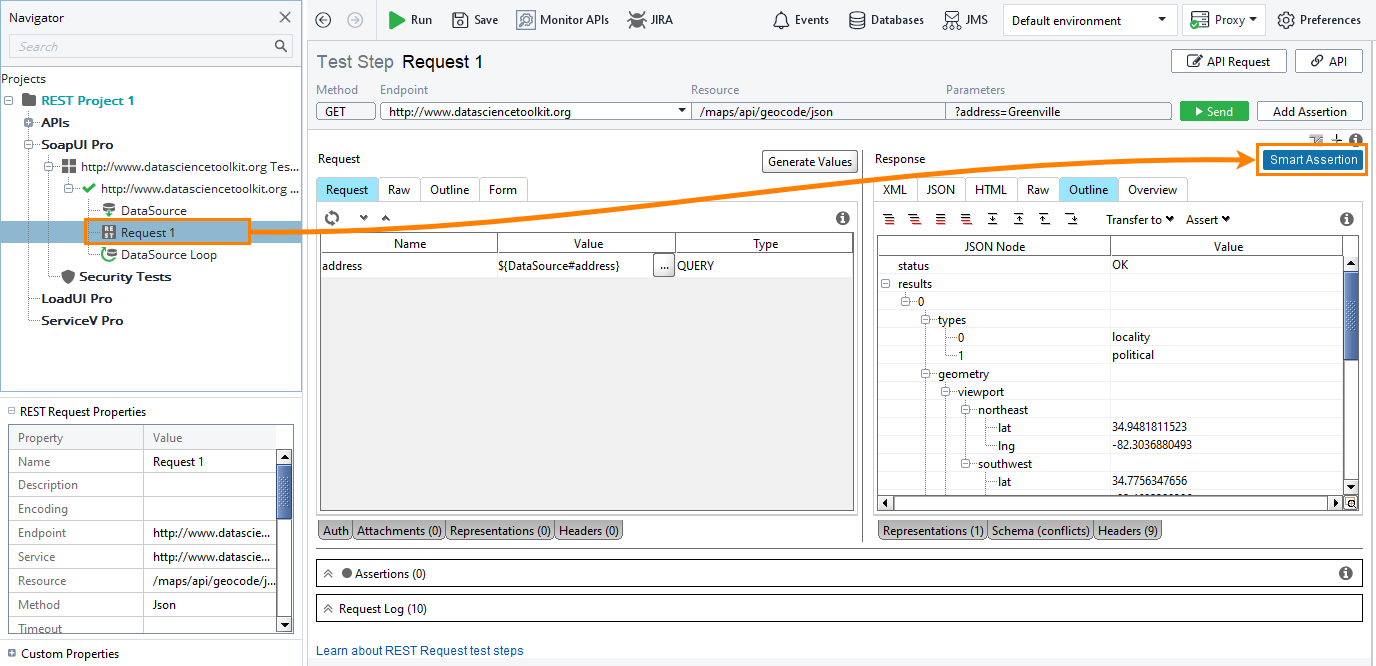
Task: Collapse the REST Project 1 node
Action: pos(9,100)
